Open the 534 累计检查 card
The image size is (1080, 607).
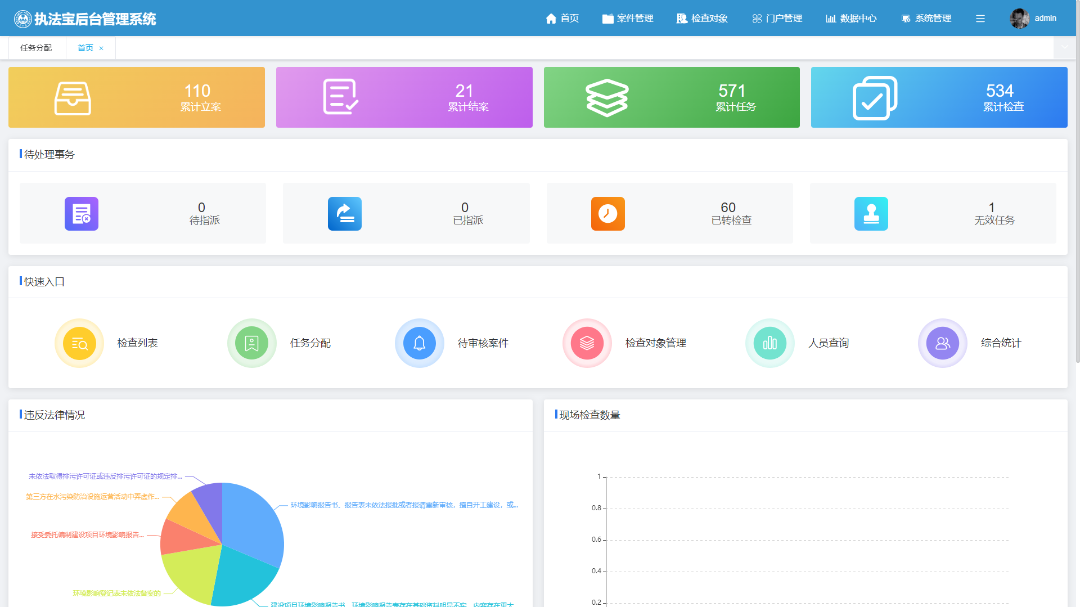[939, 97]
